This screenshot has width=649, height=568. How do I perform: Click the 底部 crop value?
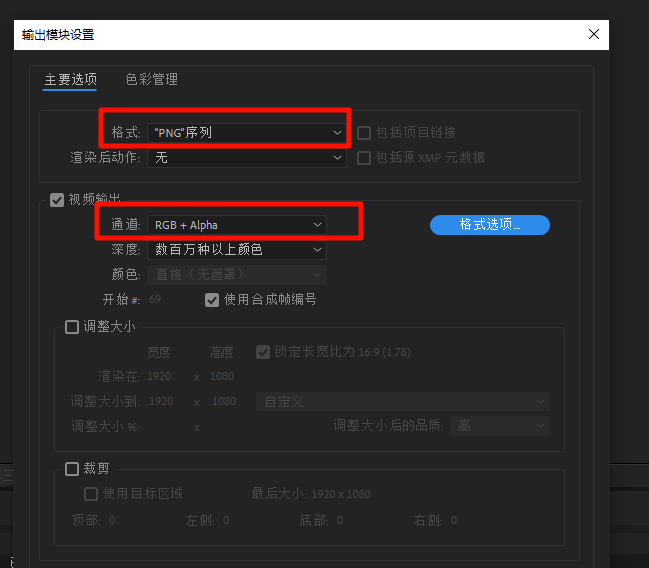tap(340, 520)
